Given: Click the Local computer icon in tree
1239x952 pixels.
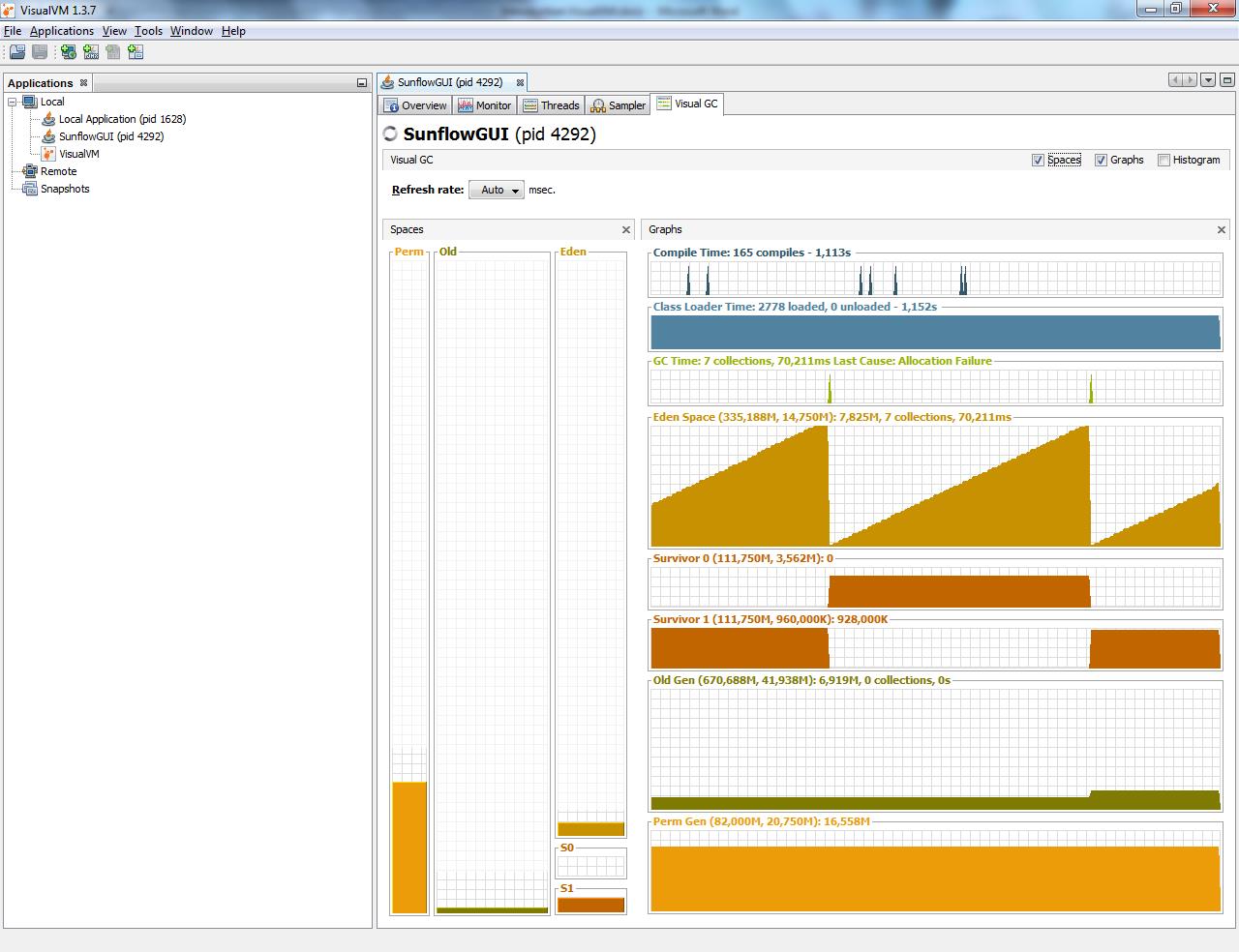Looking at the screenshot, I should point(30,102).
